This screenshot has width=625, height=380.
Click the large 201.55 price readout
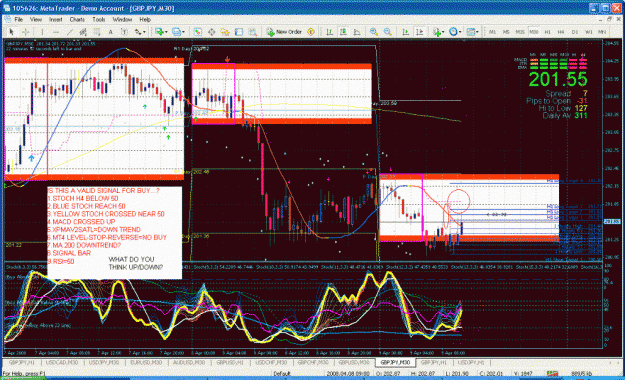click(558, 79)
